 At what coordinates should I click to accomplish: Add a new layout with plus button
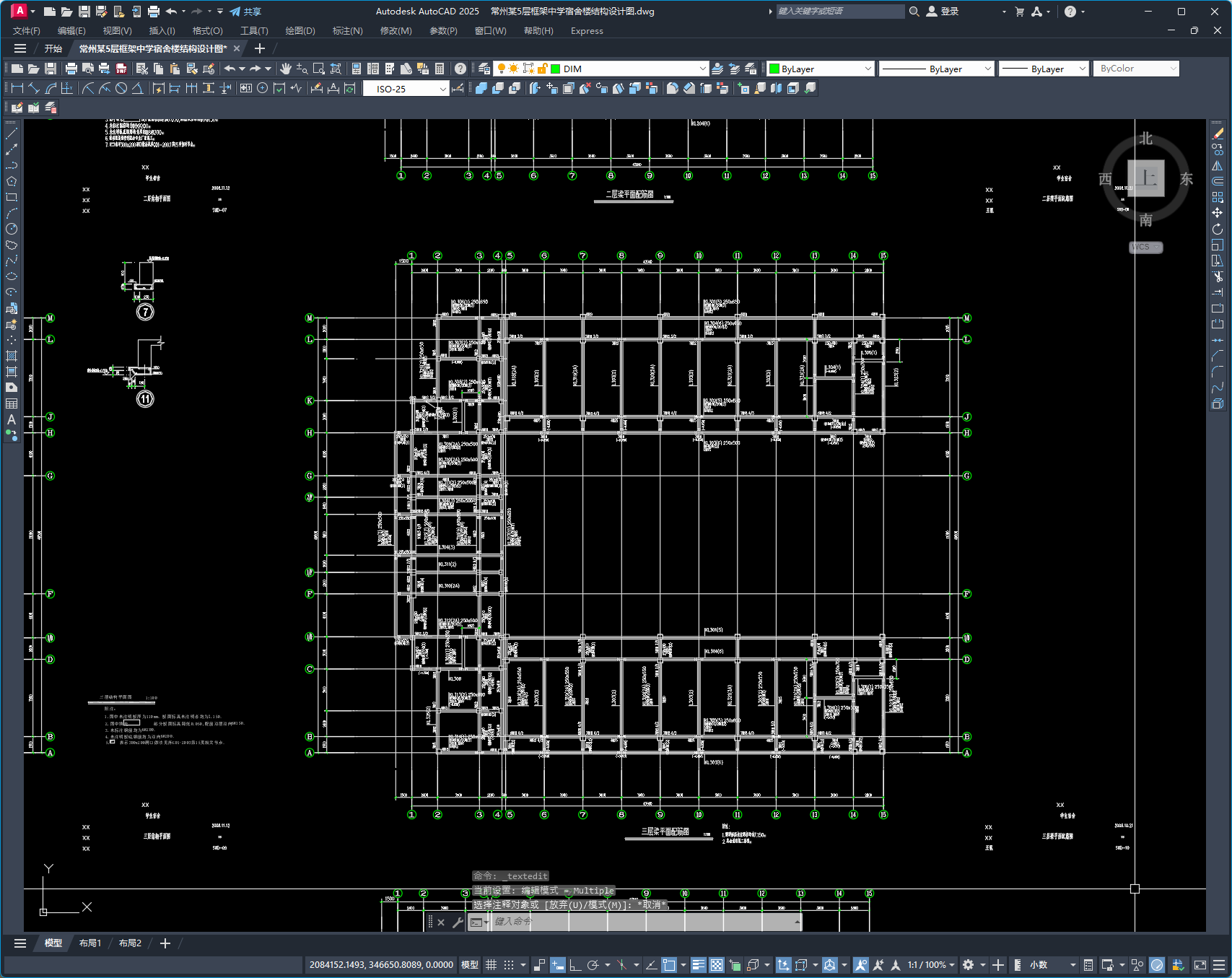click(165, 943)
